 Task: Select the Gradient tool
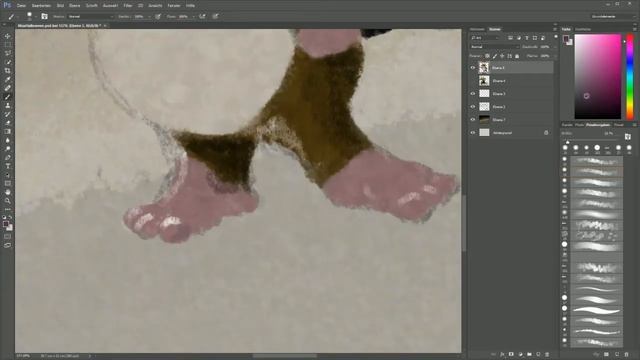click(7, 131)
